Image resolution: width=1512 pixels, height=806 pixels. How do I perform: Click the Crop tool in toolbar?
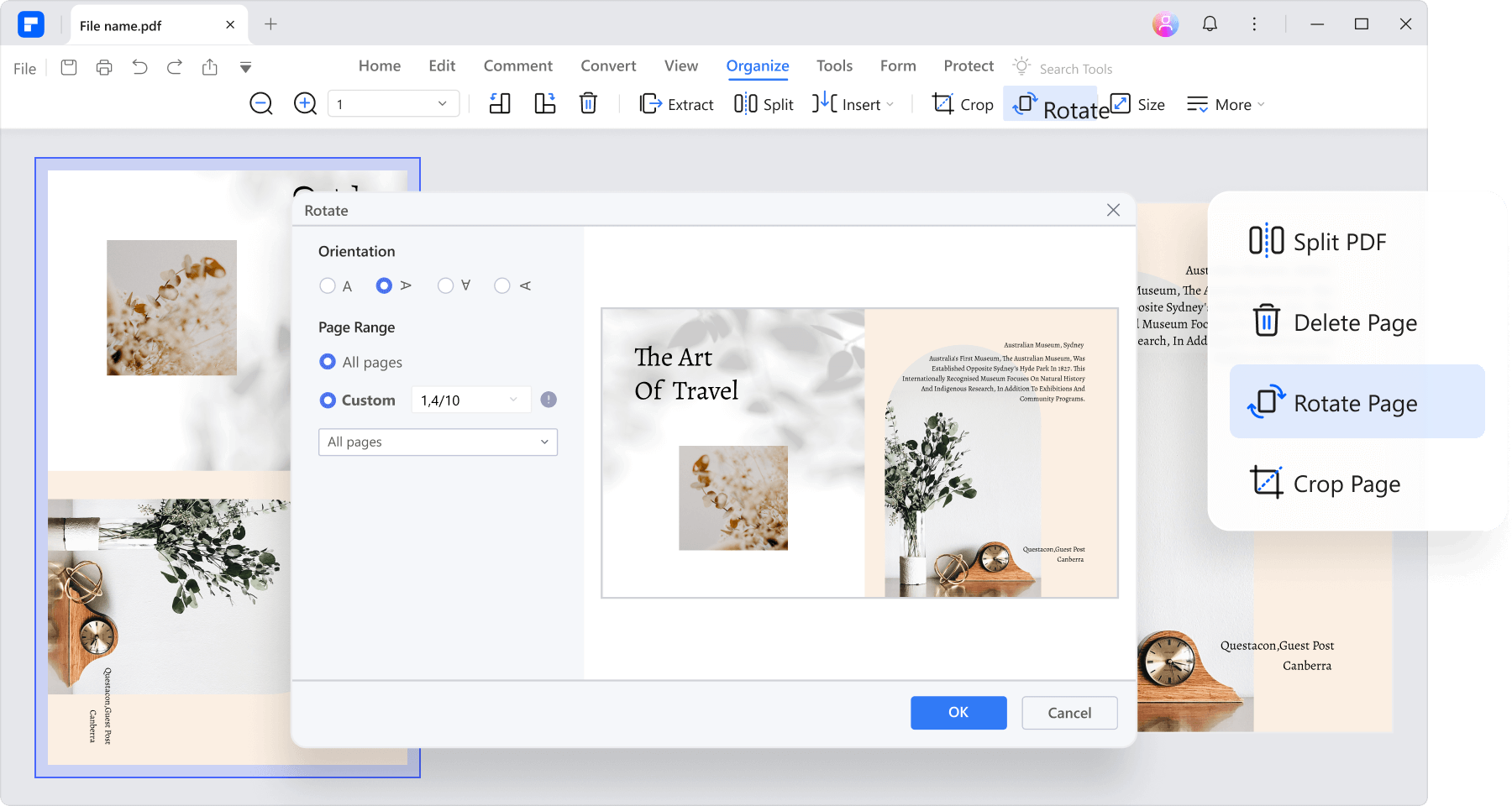(963, 104)
